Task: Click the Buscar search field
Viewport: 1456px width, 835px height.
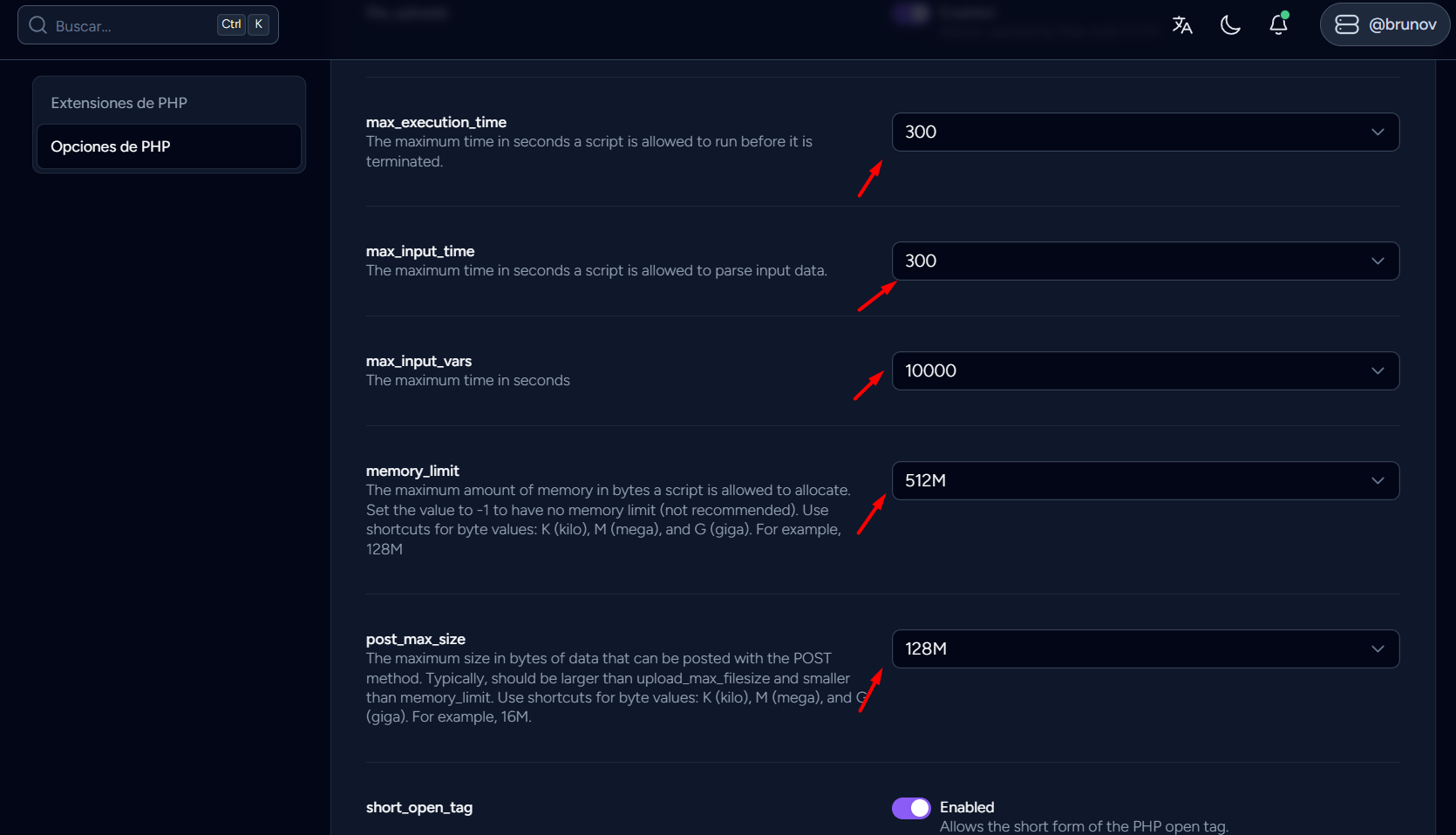Action: pyautogui.click(x=131, y=25)
